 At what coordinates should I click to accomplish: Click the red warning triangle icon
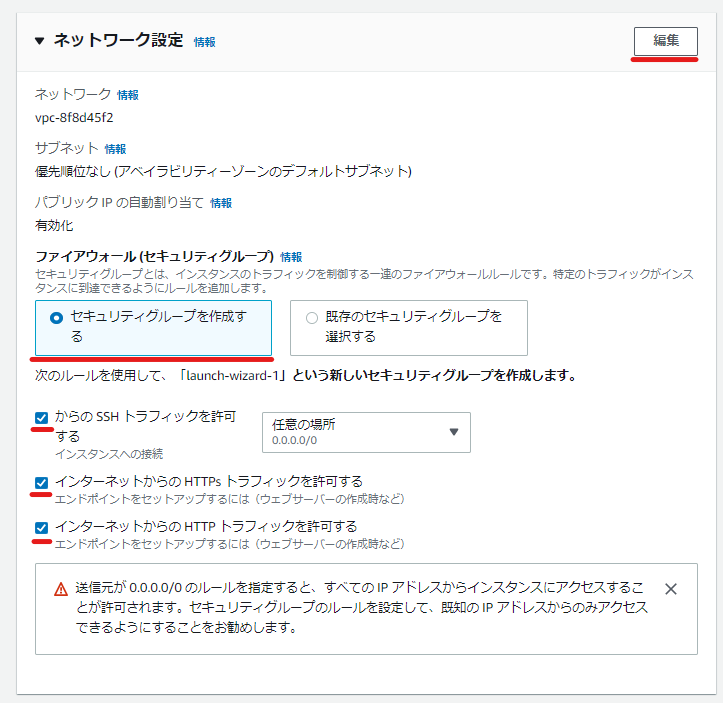point(61,590)
